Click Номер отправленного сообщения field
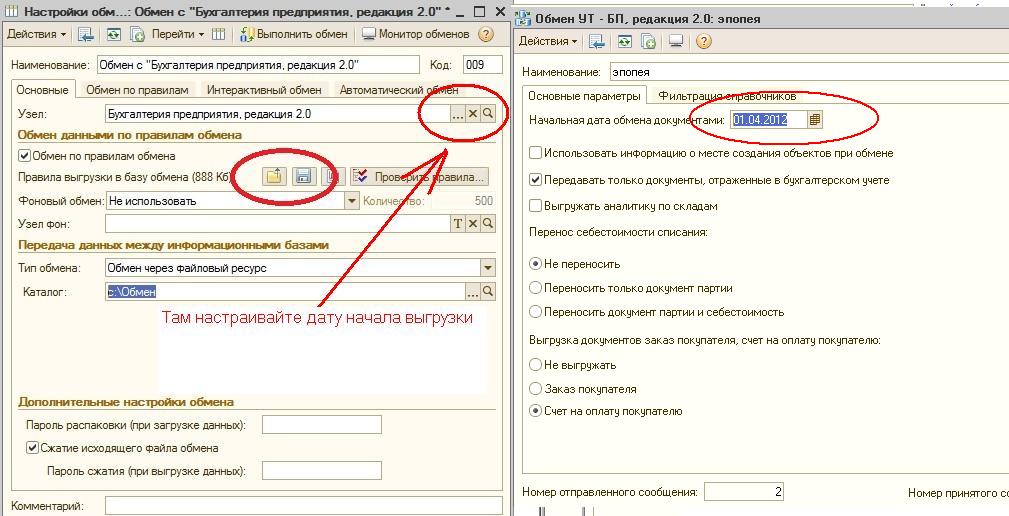Image resolution: width=1009 pixels, height=516 pixels. [x=745, y=492]
